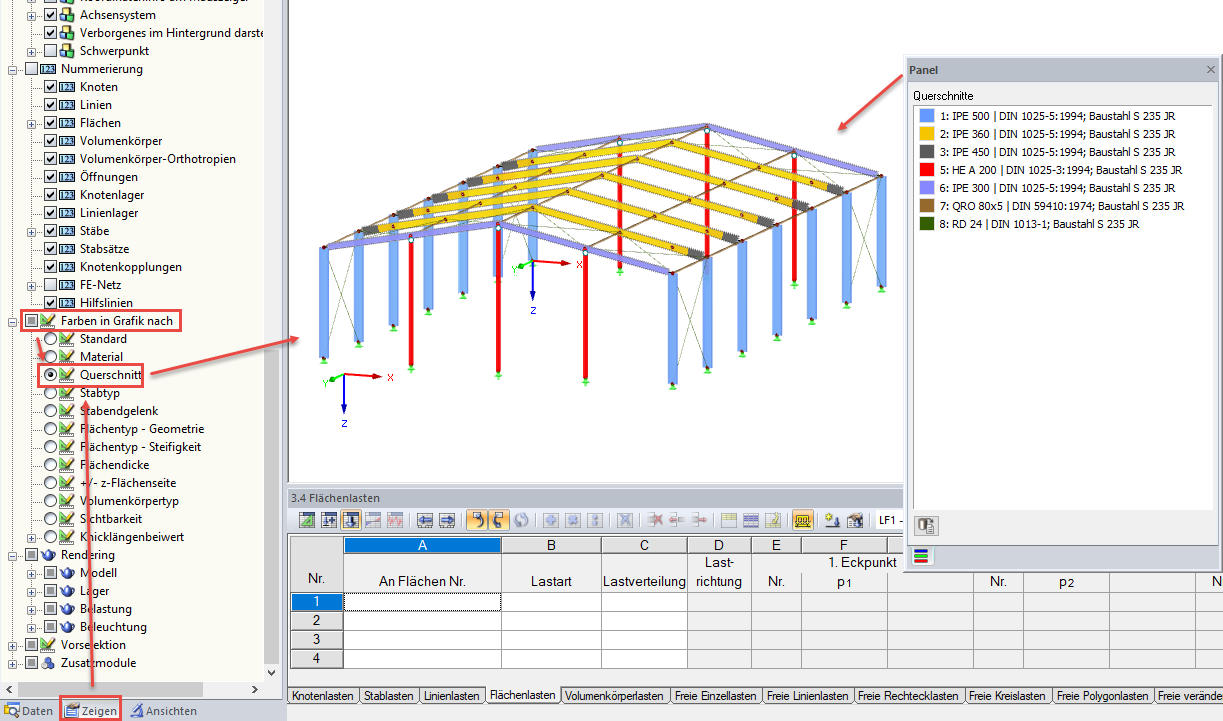
Task: Expand the Flächen numbering node
Action: click(x=32, y=123)
